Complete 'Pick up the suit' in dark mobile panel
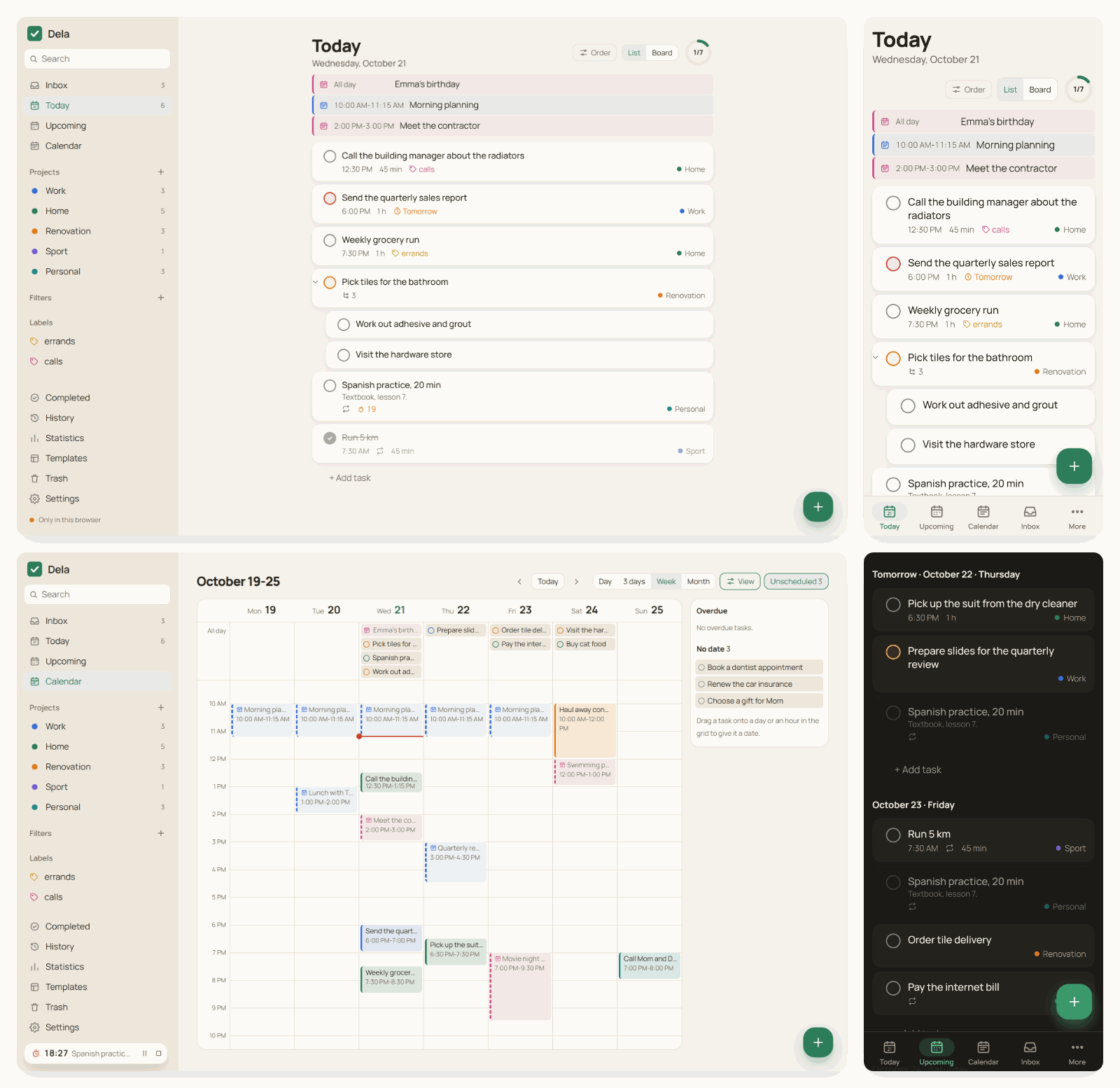Screen dimensions: 1120x1088 pyautogui.click(x=893, y=604)
